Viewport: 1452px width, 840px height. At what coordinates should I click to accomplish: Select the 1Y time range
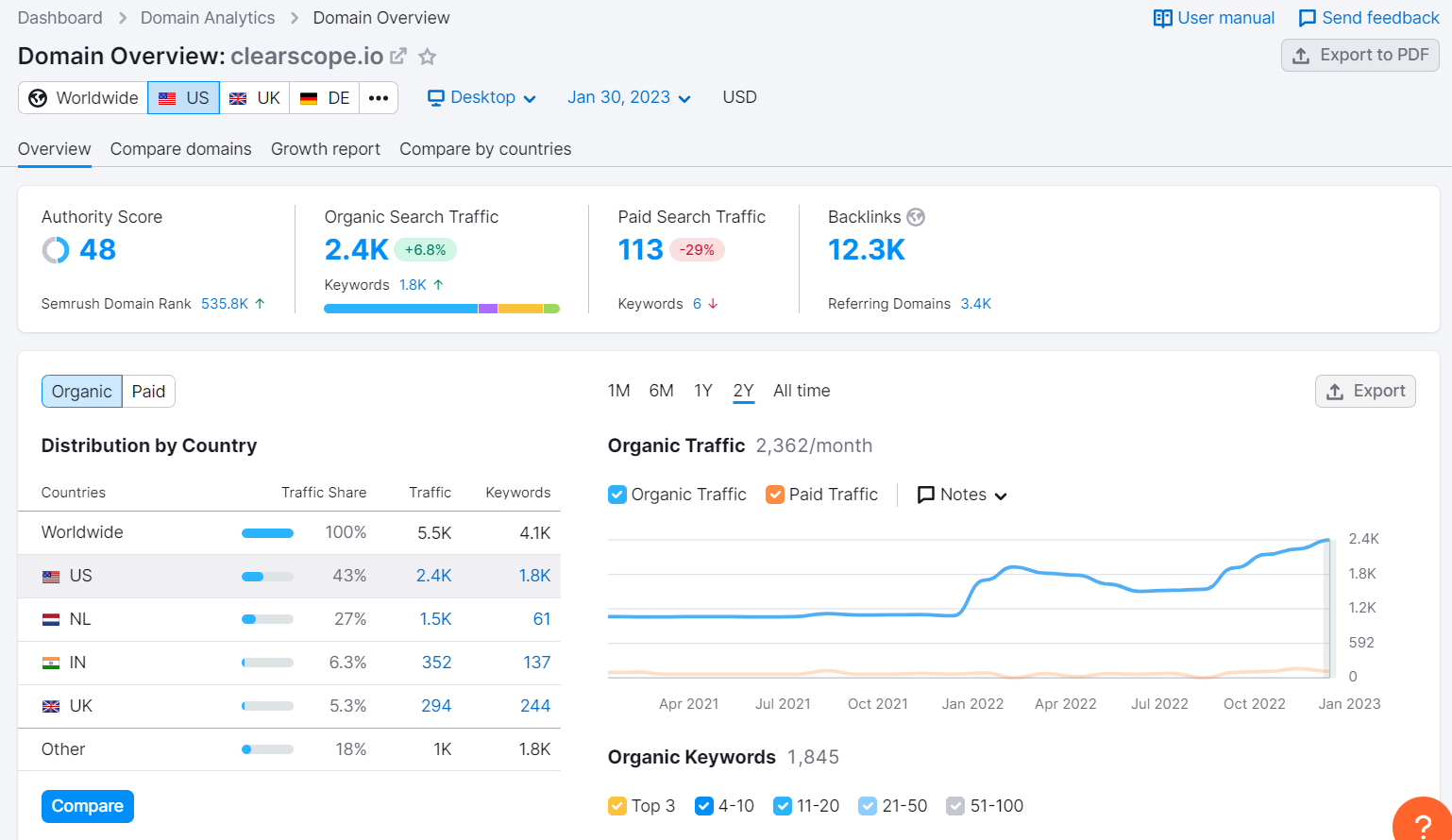click(703, 391)
